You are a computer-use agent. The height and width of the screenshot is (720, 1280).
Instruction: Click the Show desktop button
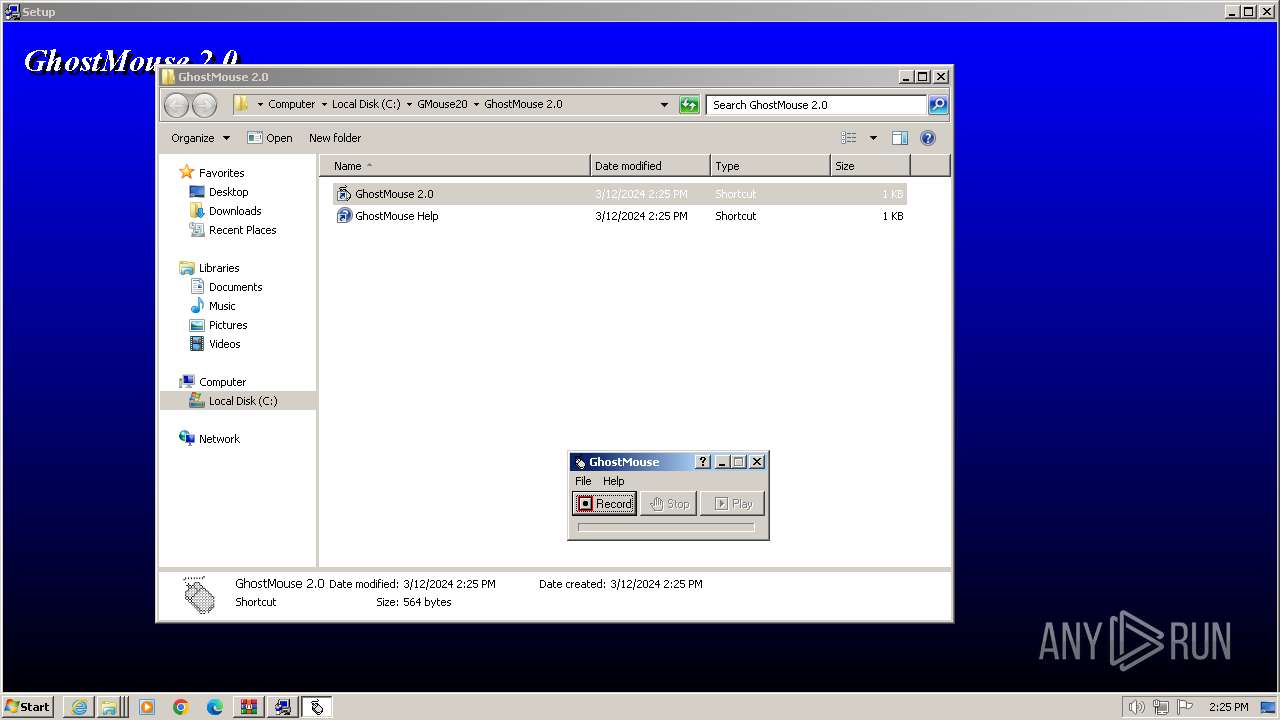1269,707
